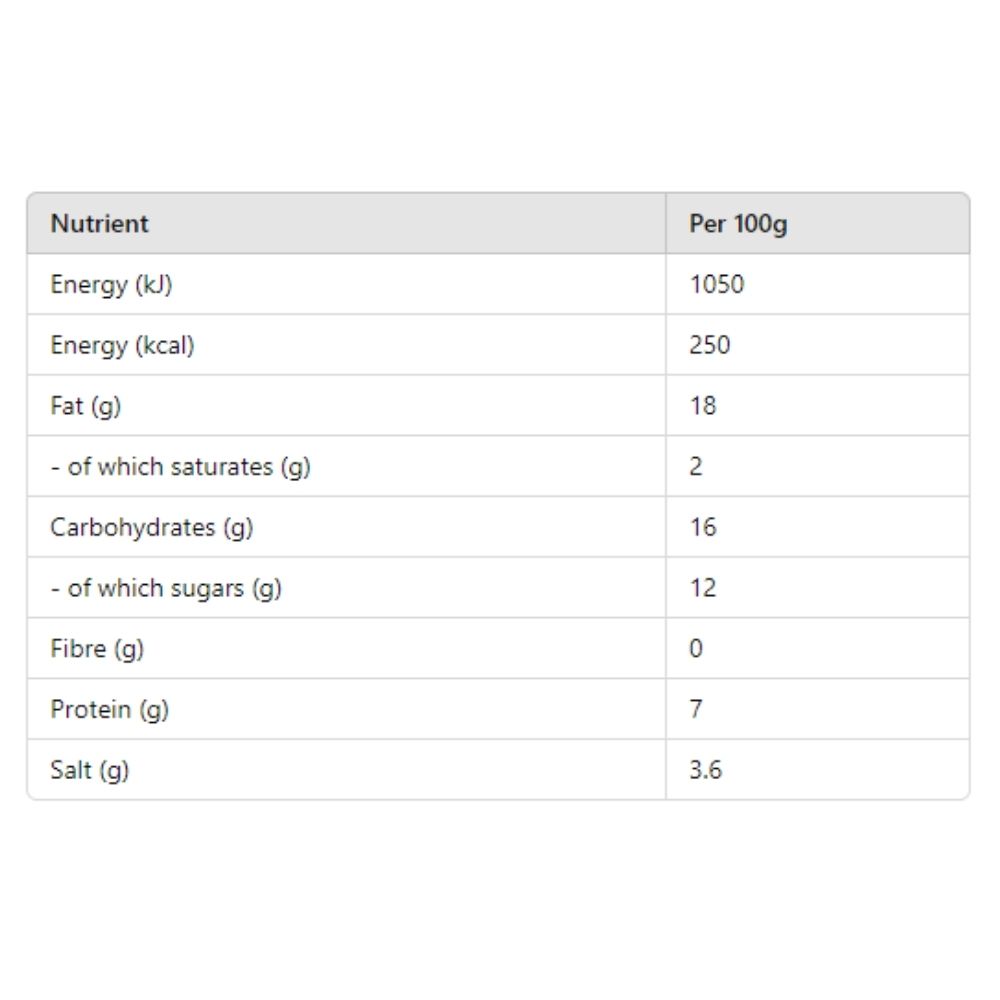Click the fibre value 0
Viewport: 1000px width, 1000px height.
[696, 649]
